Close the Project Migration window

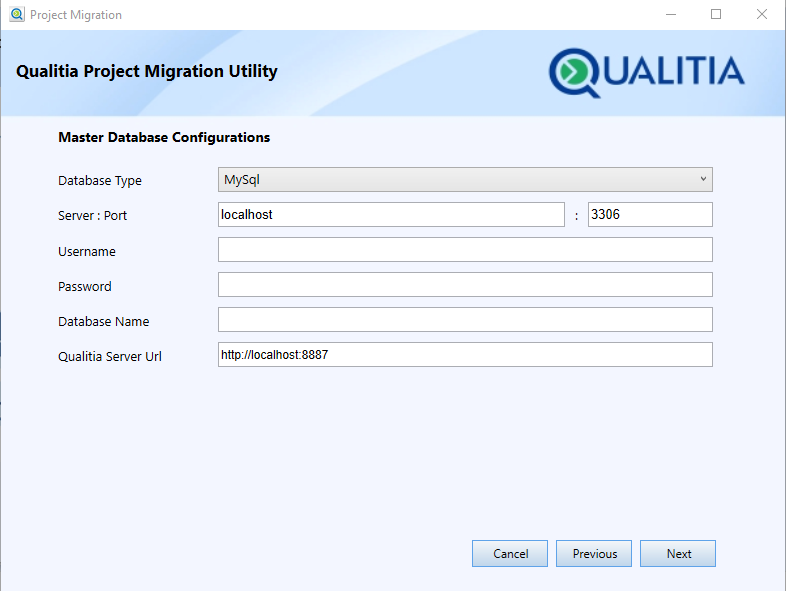762,15
